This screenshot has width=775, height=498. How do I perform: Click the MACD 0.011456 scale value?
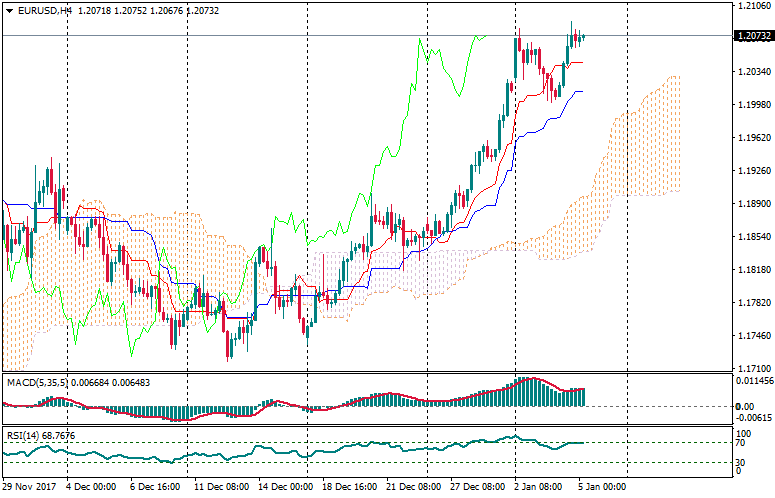tap(753, 382)
